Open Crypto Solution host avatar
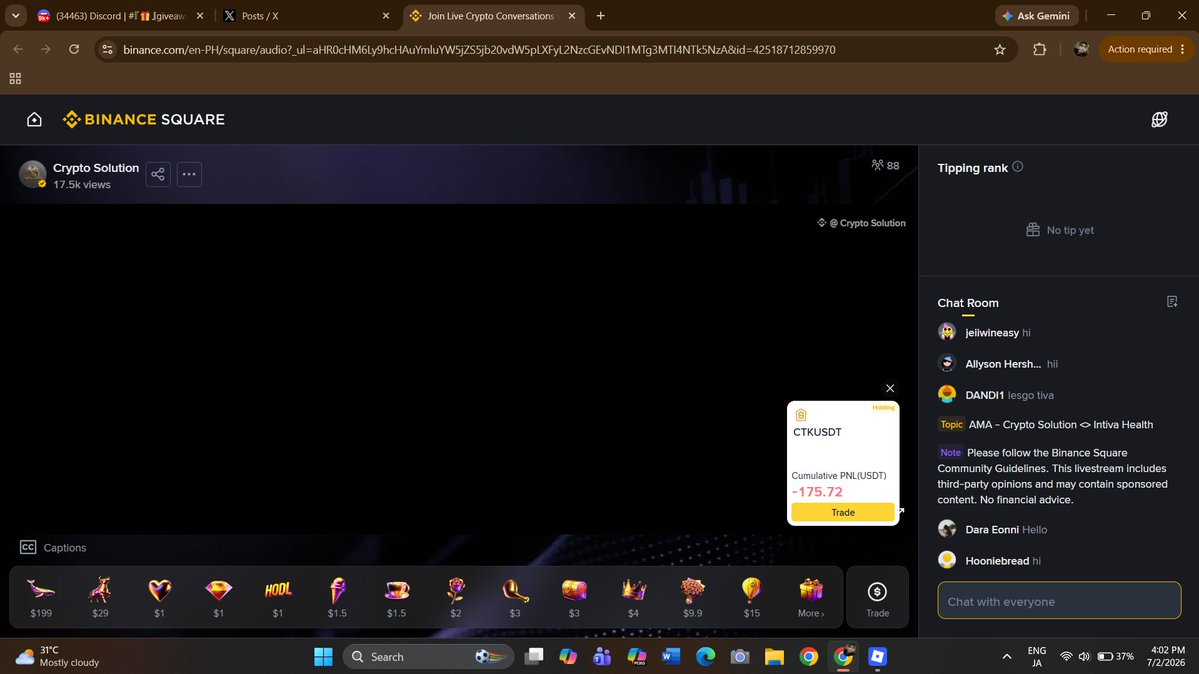The height and width of the screenshot is (674, 1199). pos(32,174)
